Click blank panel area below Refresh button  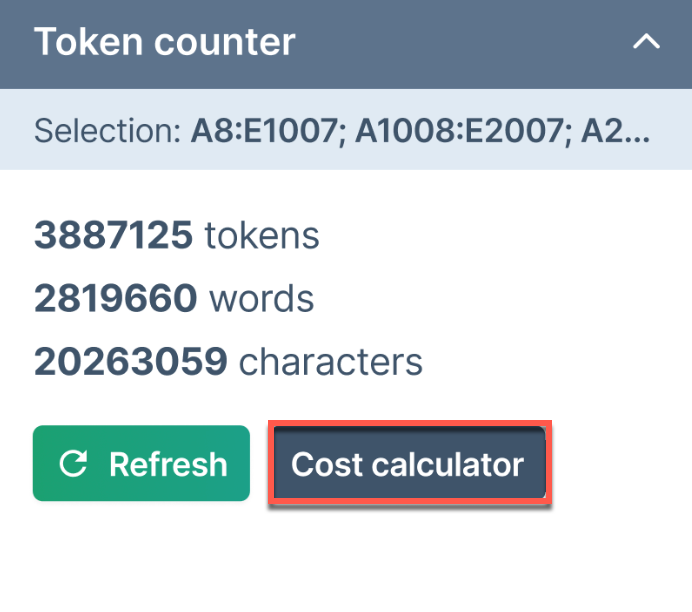[141, 556]
